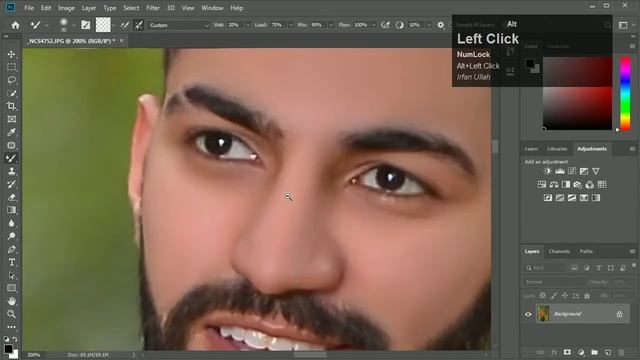
Task: Select the Eraser tool
Action: [11, 198]
